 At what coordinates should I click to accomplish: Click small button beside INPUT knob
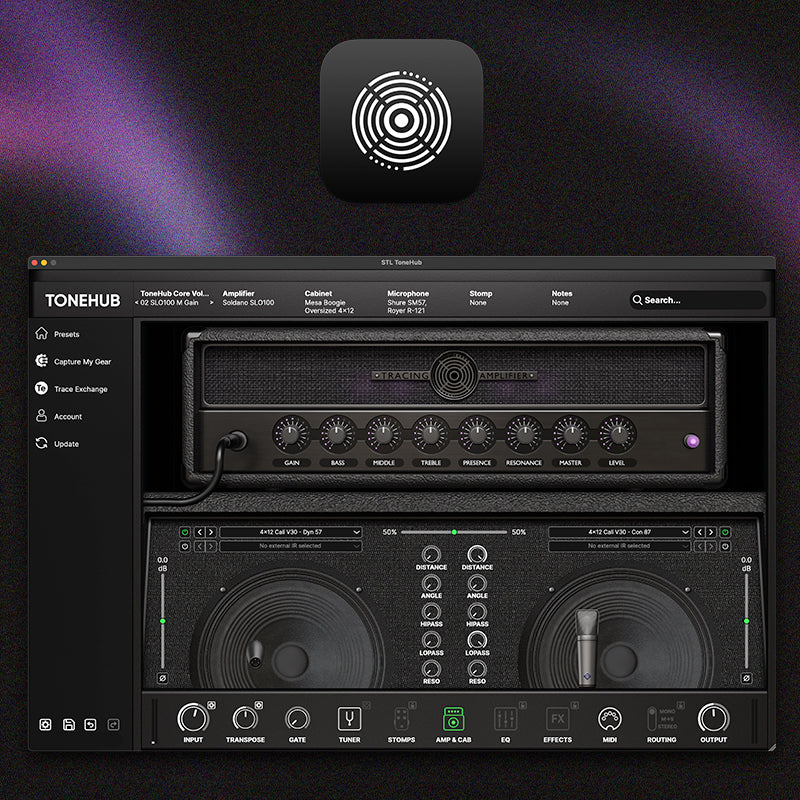pyautogui.click(x=211, y=705)
